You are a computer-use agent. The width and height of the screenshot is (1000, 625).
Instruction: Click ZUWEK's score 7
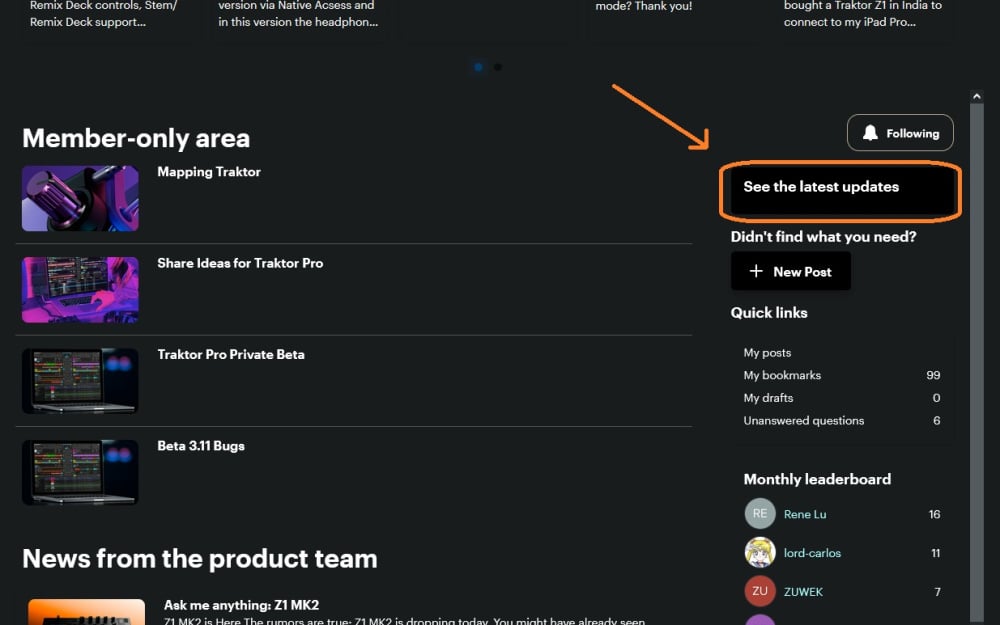click(x=938, y=592)
